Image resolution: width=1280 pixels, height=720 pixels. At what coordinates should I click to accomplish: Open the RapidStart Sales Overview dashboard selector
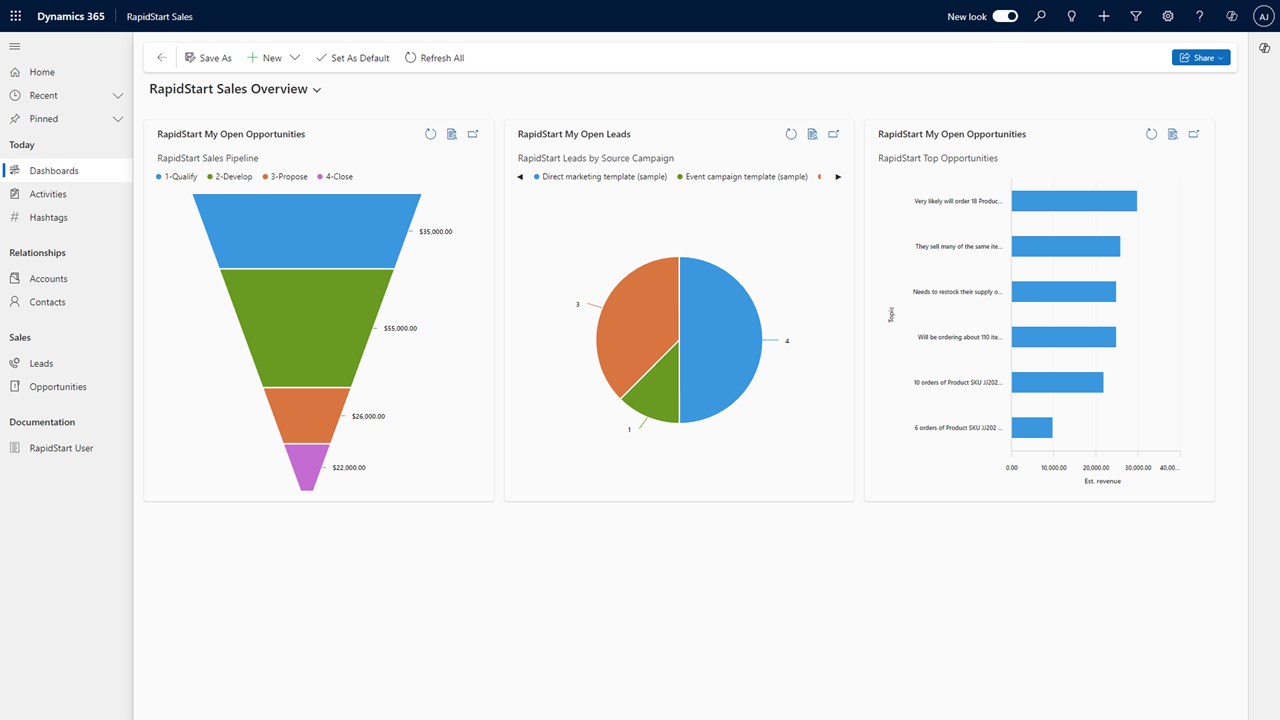[235, 89]
